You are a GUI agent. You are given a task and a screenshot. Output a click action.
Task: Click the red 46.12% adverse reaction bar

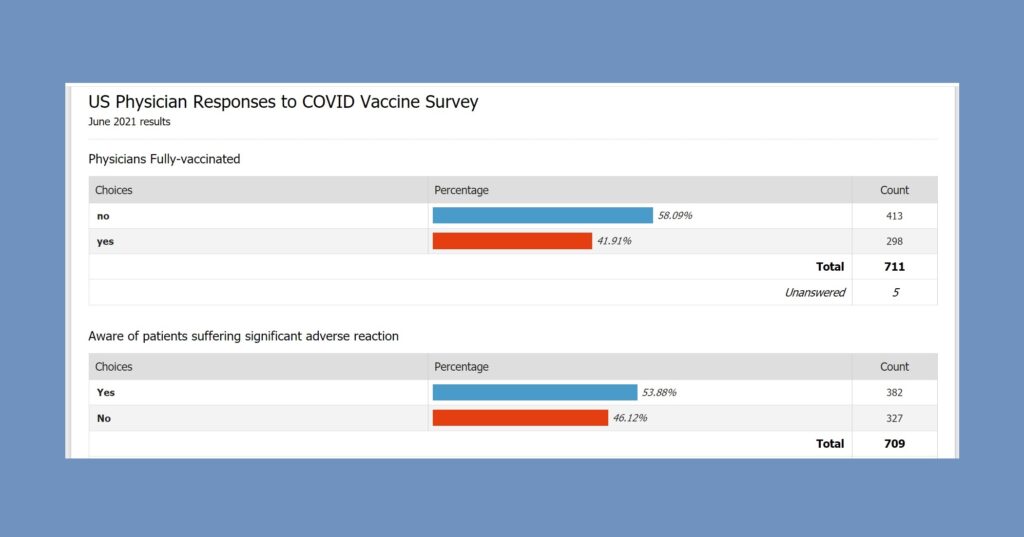coord(520,418)
